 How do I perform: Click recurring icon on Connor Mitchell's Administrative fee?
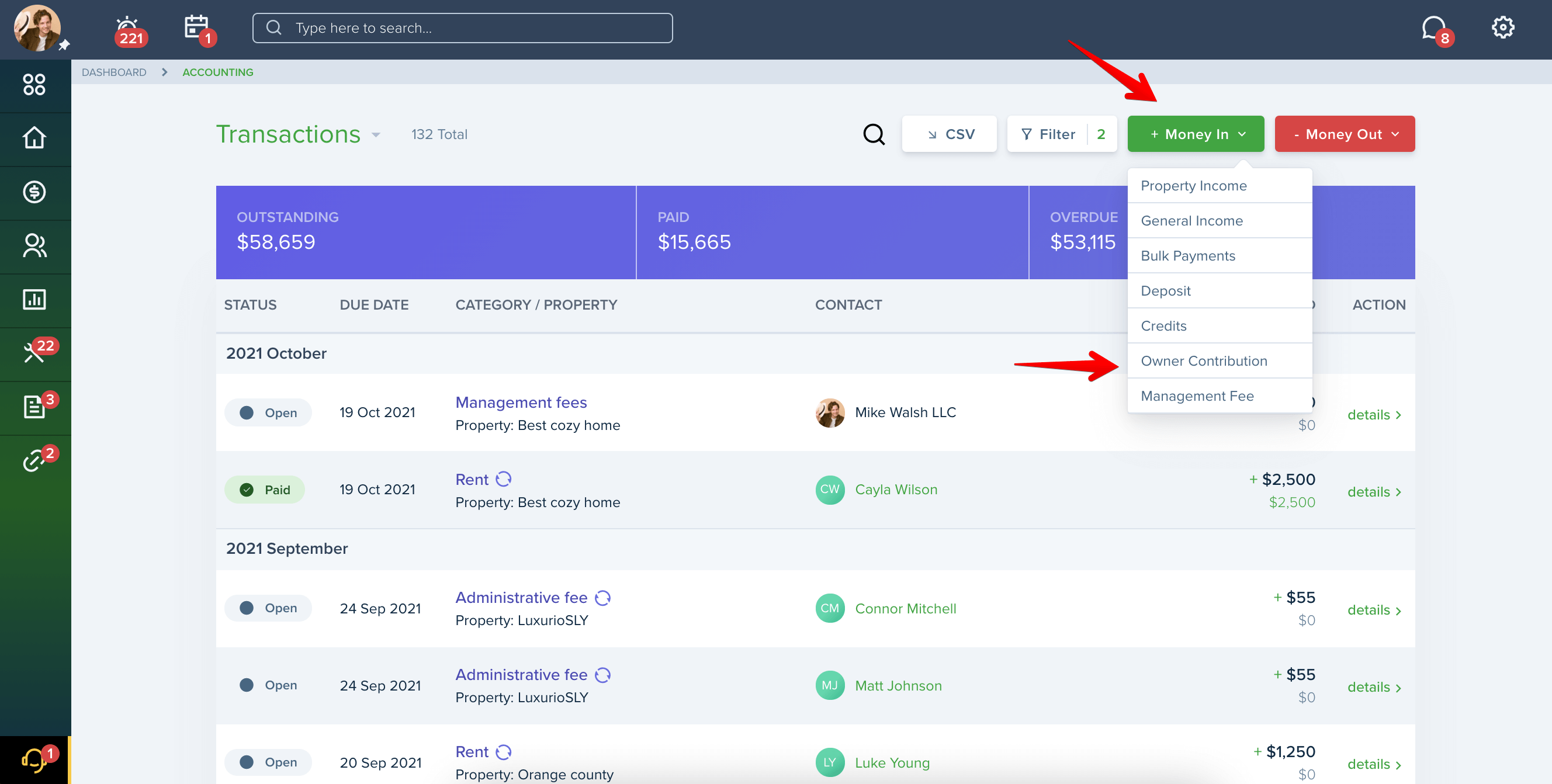click(x=602, y=597)
